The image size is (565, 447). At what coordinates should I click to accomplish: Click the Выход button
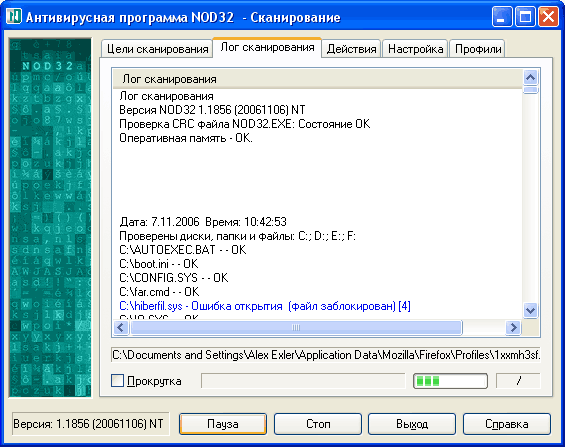point(412,424)
